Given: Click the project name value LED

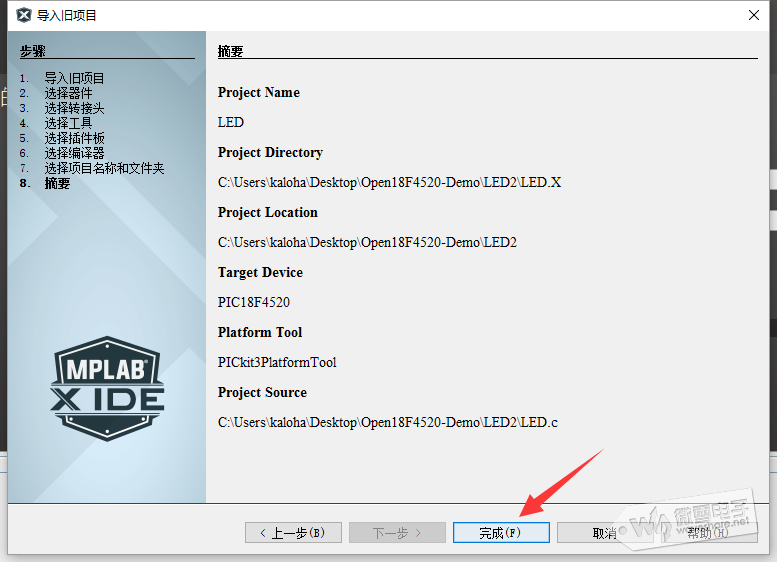Looking at the screenshot, I should click(230, 122).
